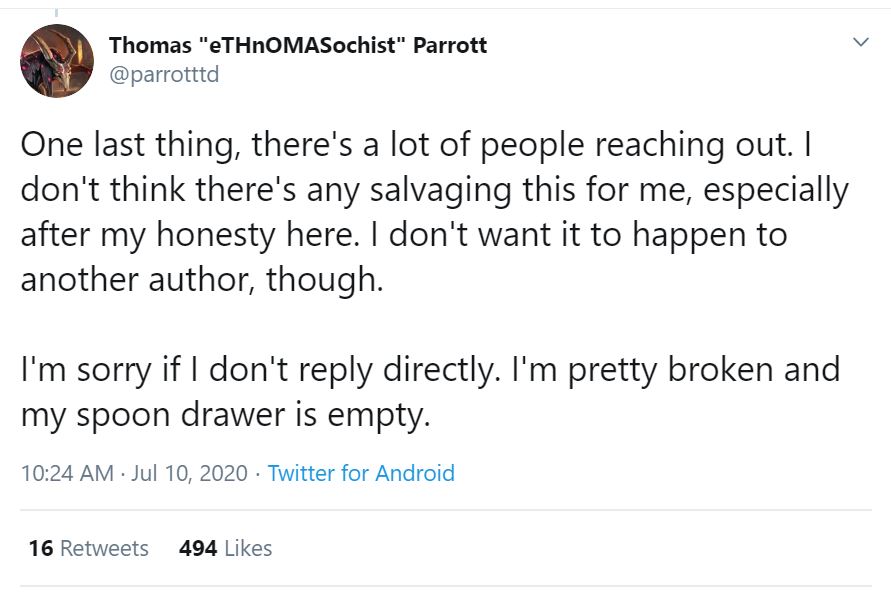Click the word "Retweets" label

pos(104,548)
